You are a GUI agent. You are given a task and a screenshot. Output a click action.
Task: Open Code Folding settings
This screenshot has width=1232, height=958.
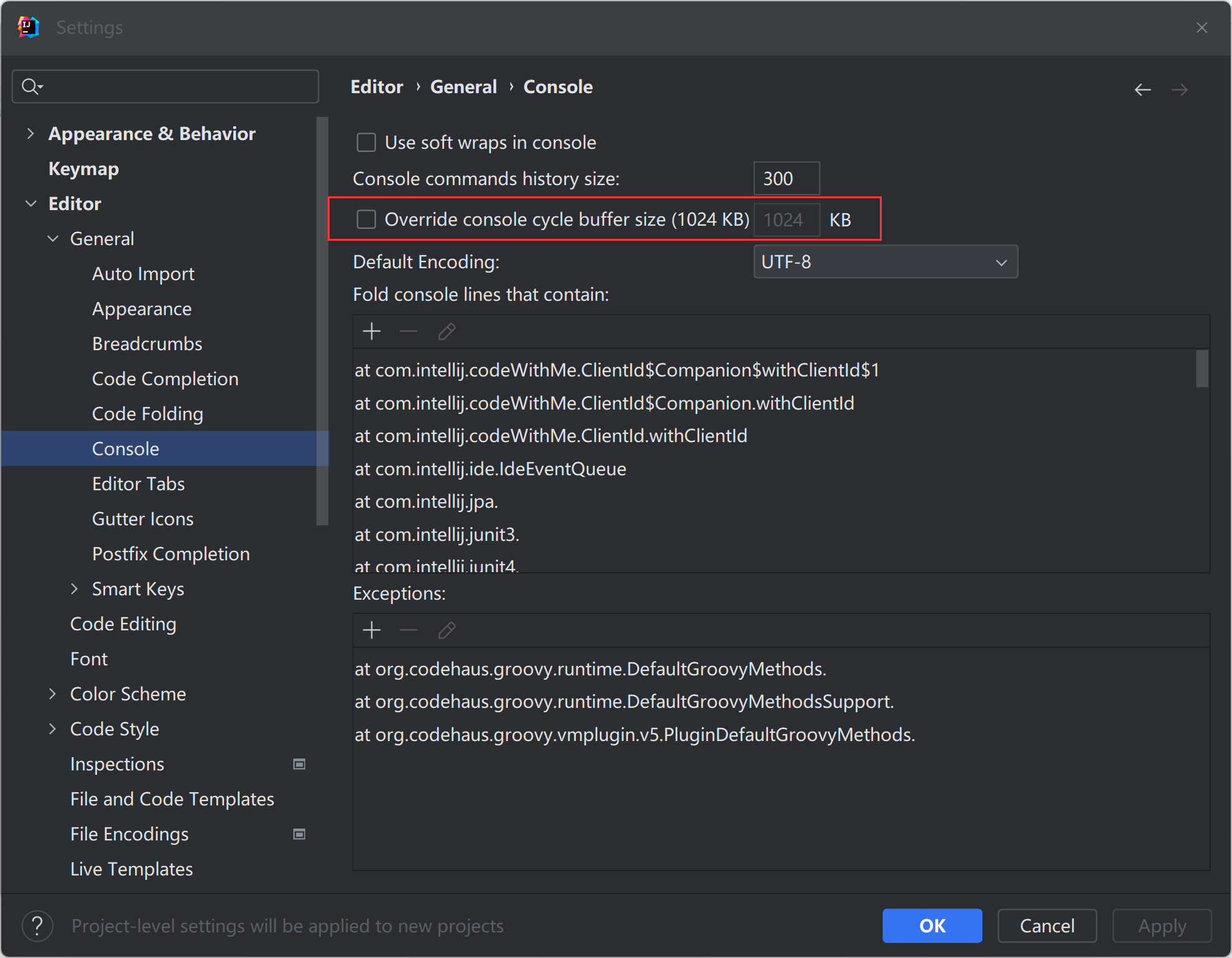[148, 414]
